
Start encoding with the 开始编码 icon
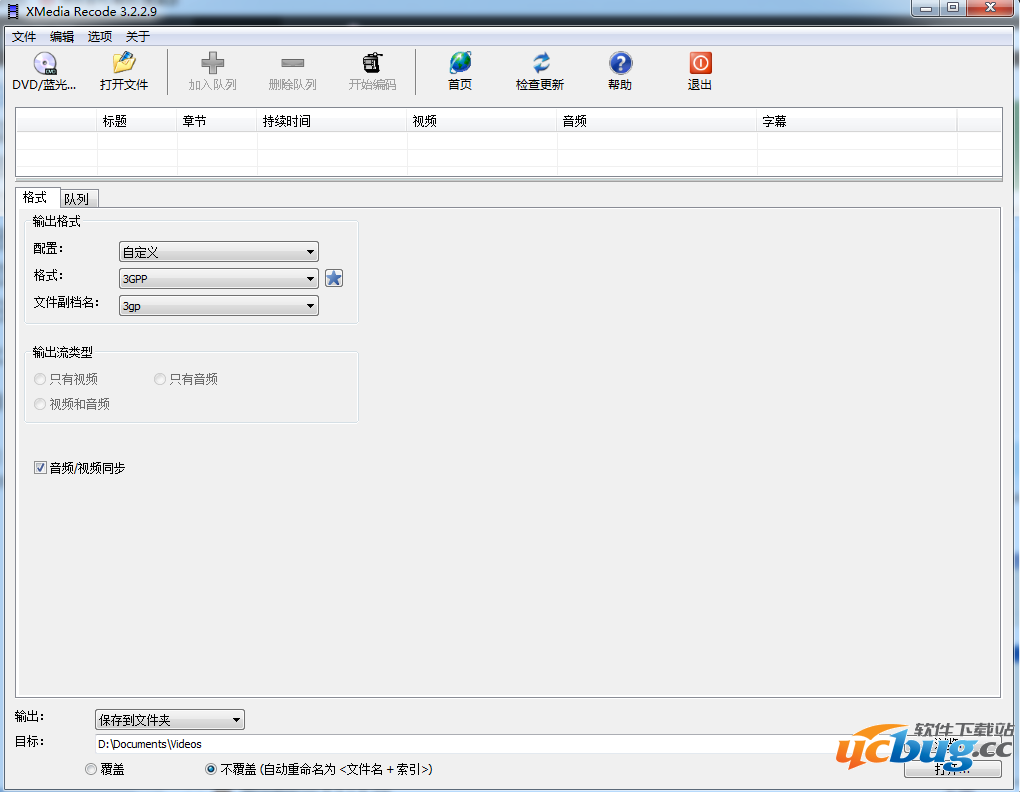coord(374,71)
